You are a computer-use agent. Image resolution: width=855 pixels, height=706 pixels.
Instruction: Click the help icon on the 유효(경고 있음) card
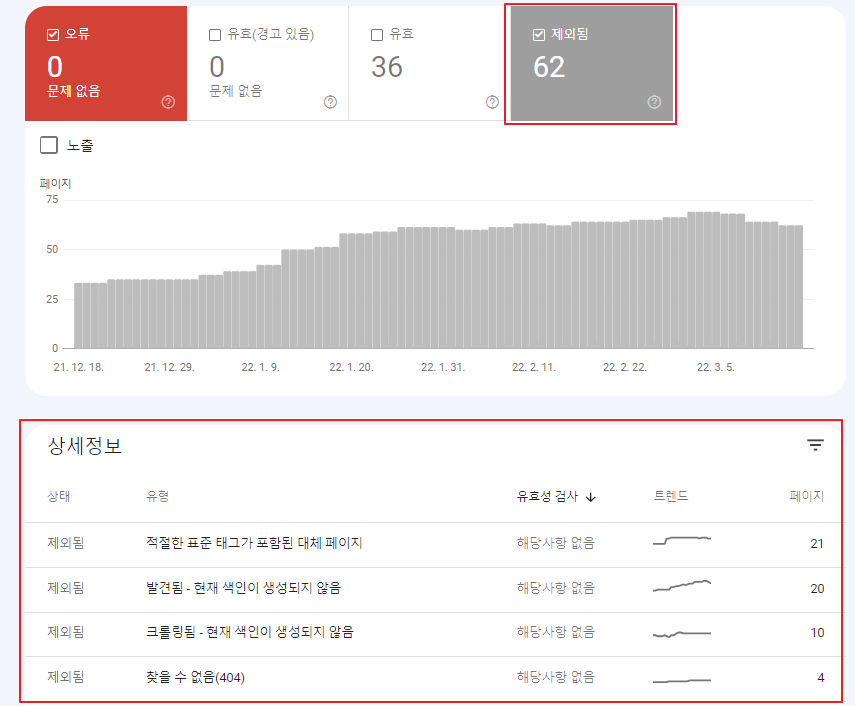pyautogui.click(x=329, y=101)
